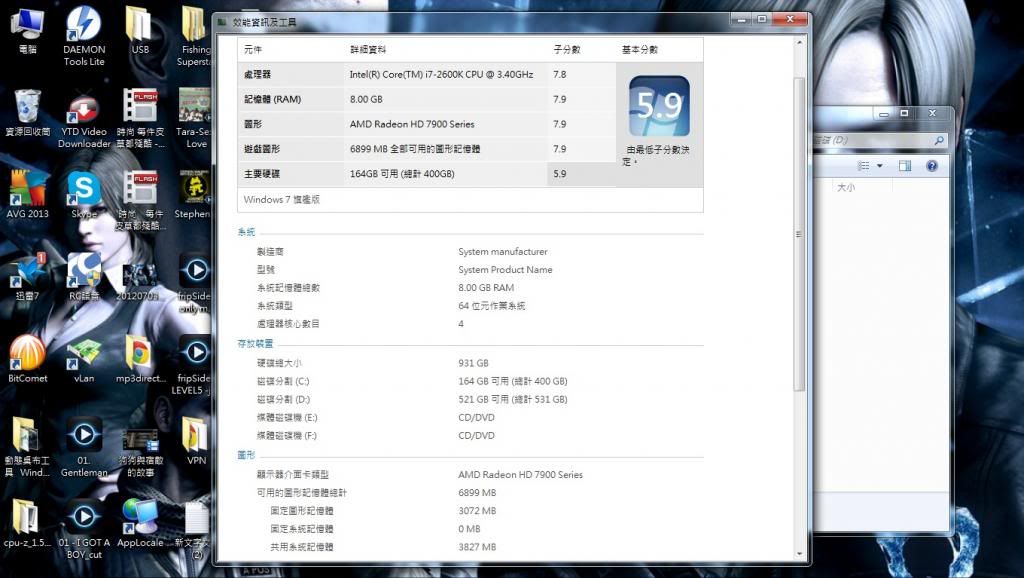1024x578 pixels.
Task: Open AVG 2013 antivirus icon
Action: coord(28,188)
